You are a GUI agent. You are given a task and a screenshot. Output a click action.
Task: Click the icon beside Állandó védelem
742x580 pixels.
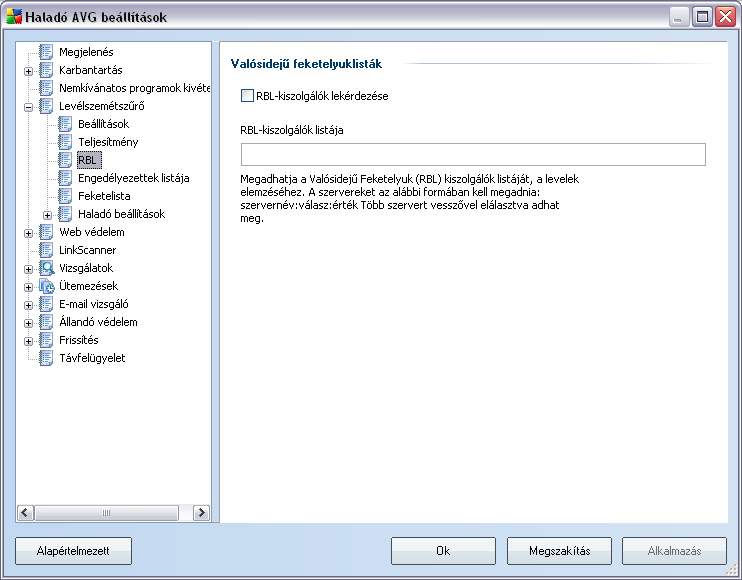[x=46, y=322]
